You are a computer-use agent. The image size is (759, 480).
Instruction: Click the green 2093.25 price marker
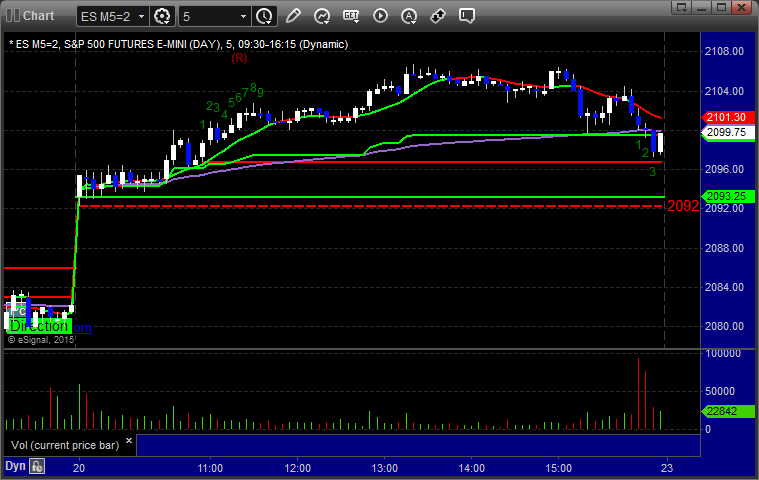[x=727, y=196]
